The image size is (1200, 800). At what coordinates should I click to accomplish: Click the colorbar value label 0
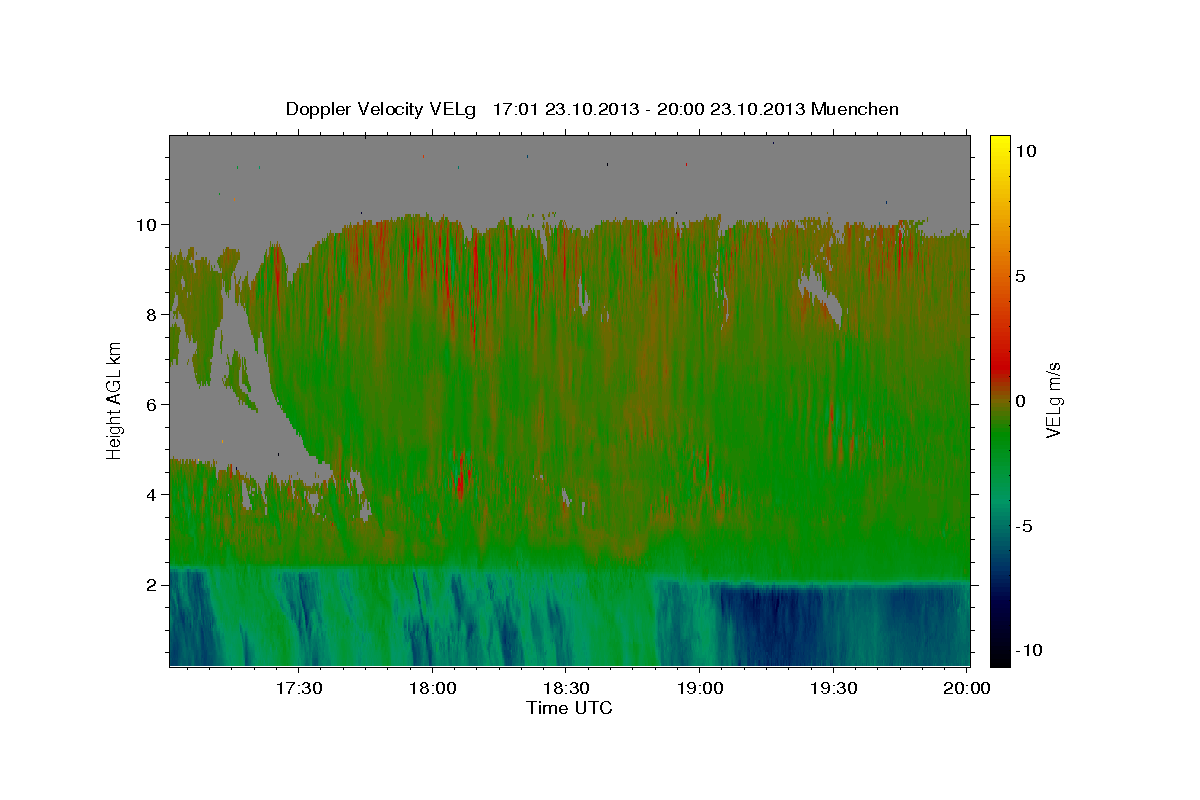[x=1020, y=401]
